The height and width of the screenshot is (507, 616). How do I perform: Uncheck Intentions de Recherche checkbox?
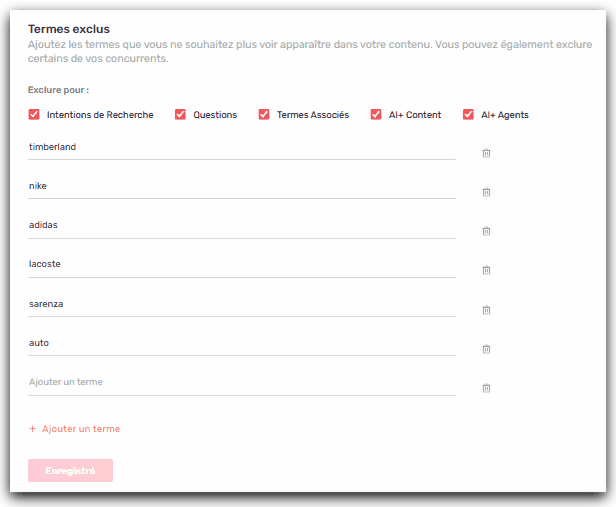pyautogui.click(x=35, y=115)
